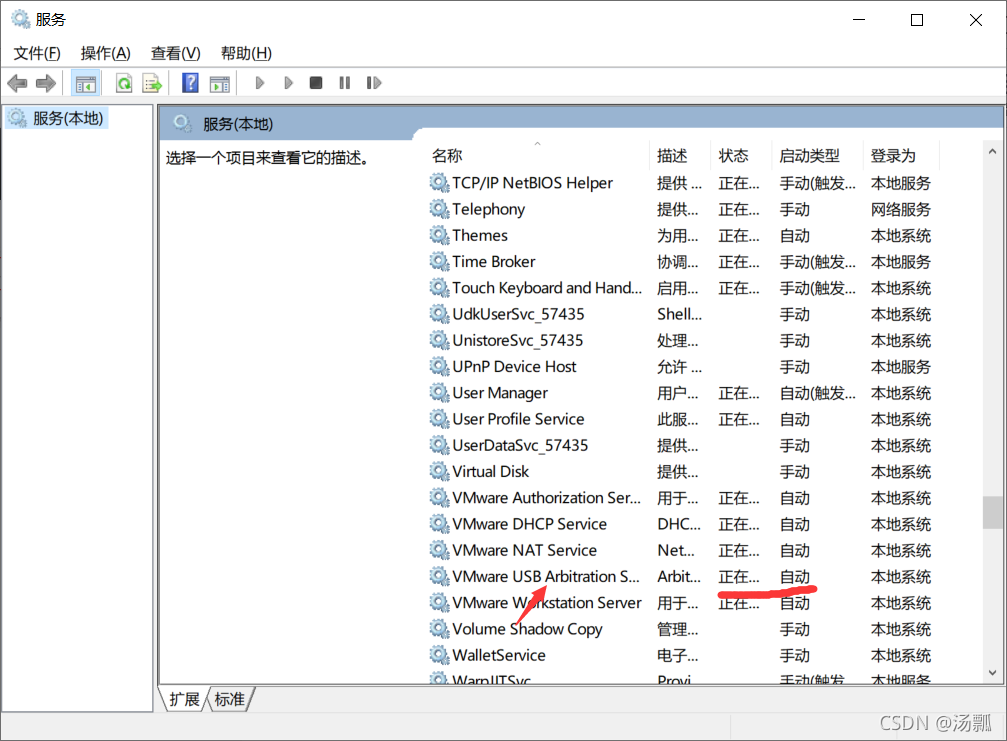Viewport: 1007px width, 741px height.
Task: Open the 查看(V) menu
Action: click(175, 53)
